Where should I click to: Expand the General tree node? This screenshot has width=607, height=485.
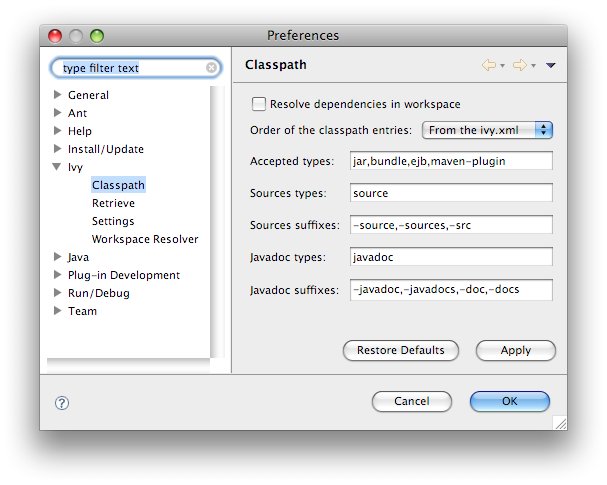[x=58, y=95]
